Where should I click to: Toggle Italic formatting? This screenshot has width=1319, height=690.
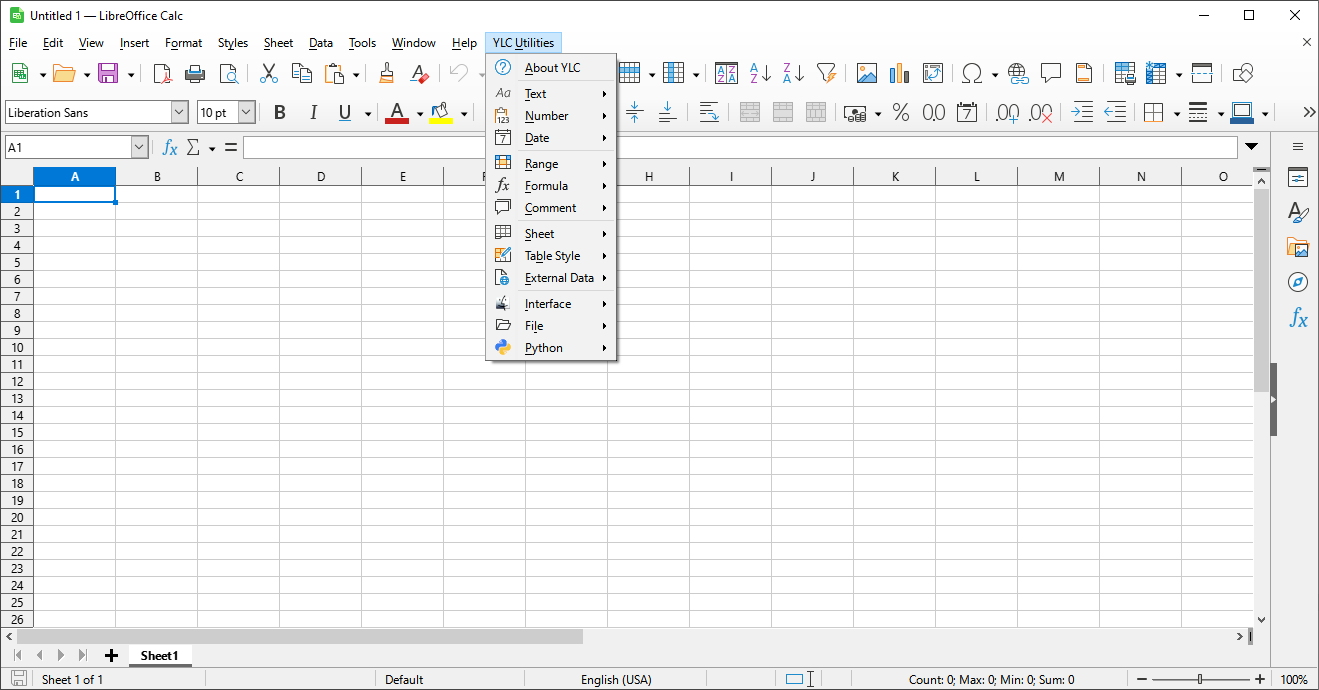313,113
